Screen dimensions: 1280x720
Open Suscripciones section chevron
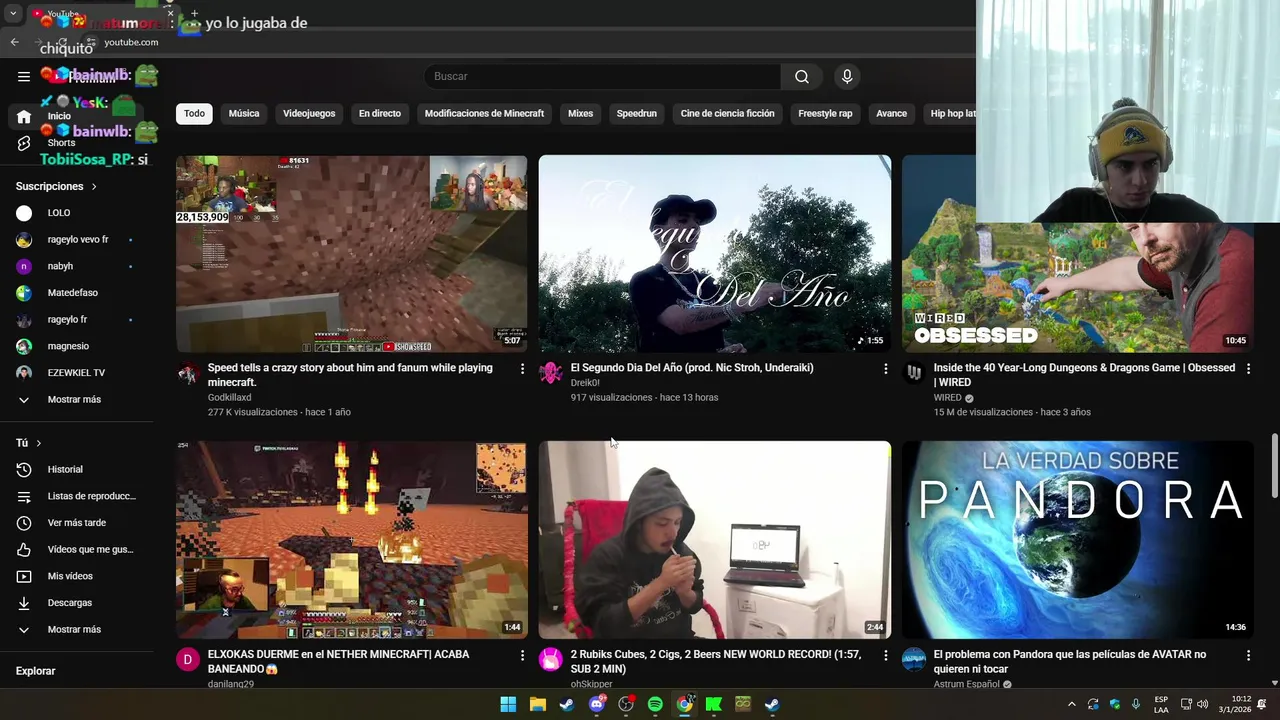(94, 187)
